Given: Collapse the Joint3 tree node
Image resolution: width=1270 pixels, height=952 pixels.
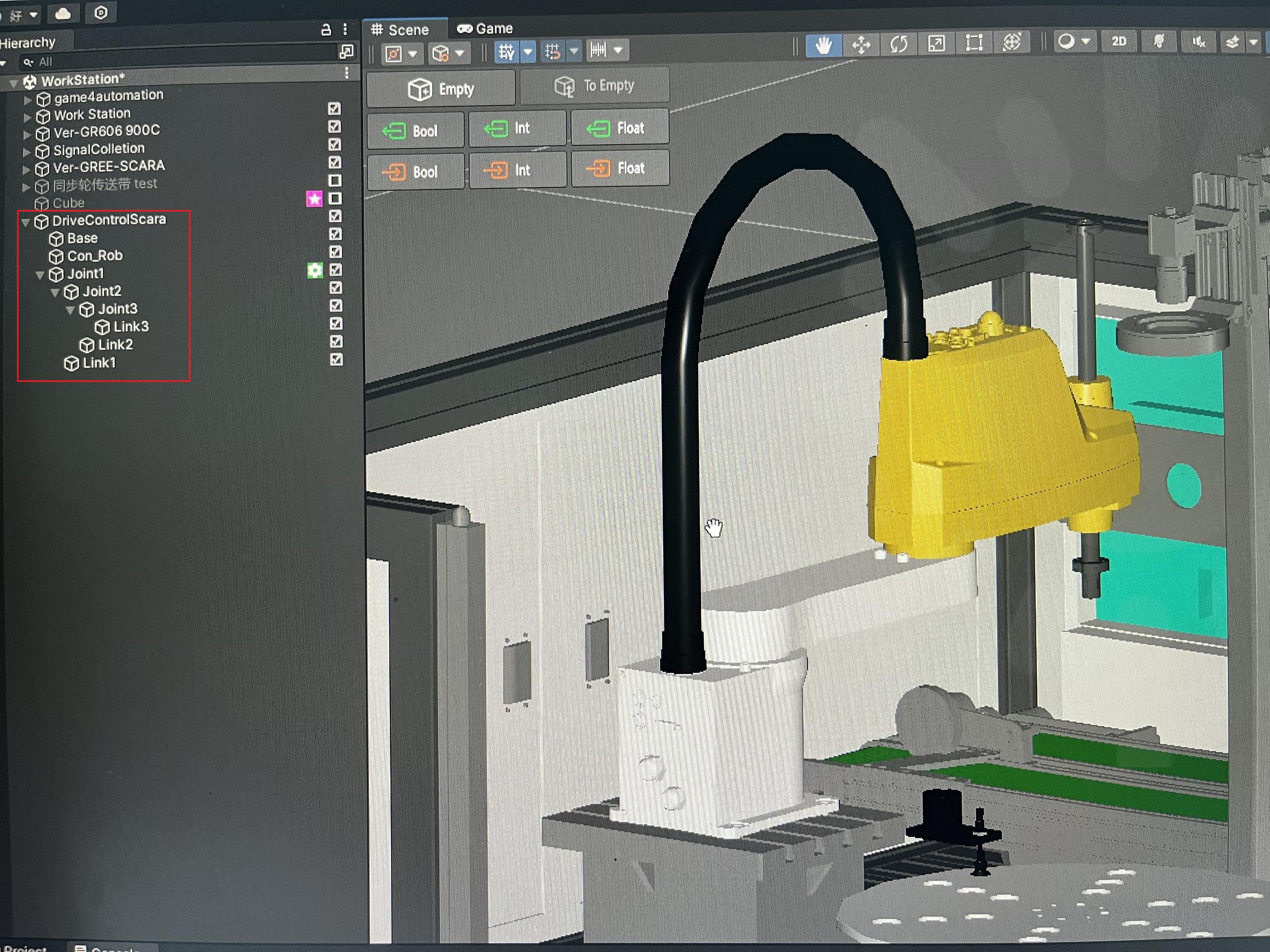Looking at the screenshot, I should tap(70, 311).
